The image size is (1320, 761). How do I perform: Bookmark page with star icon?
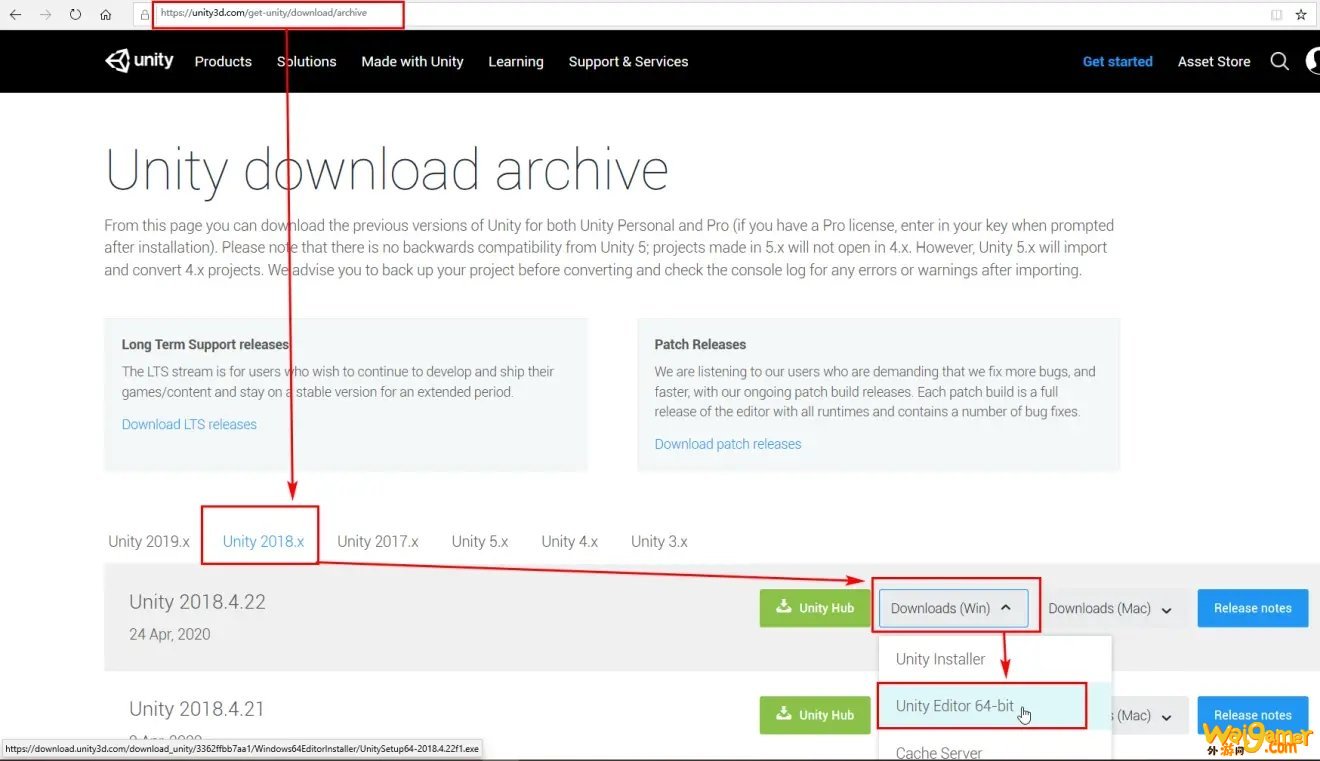click(x=1301, y=15)
